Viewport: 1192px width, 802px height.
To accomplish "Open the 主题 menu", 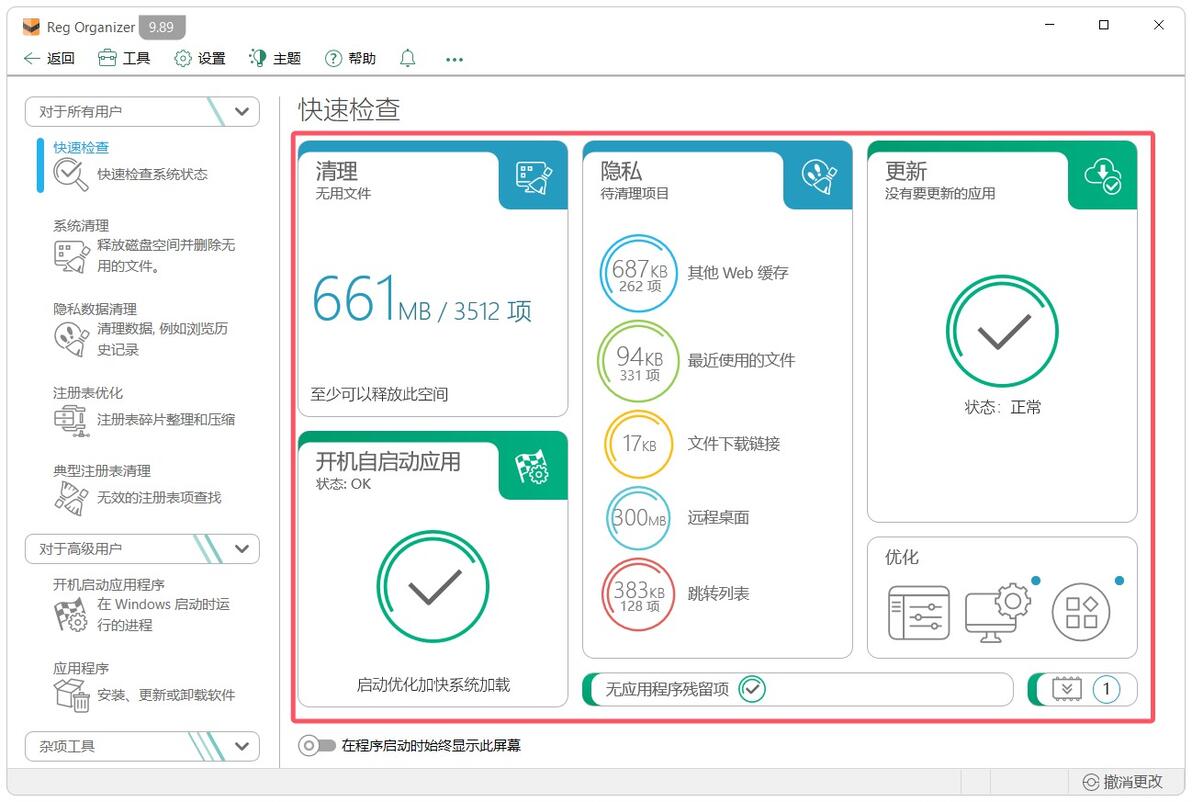I will (x=275, y=59).
